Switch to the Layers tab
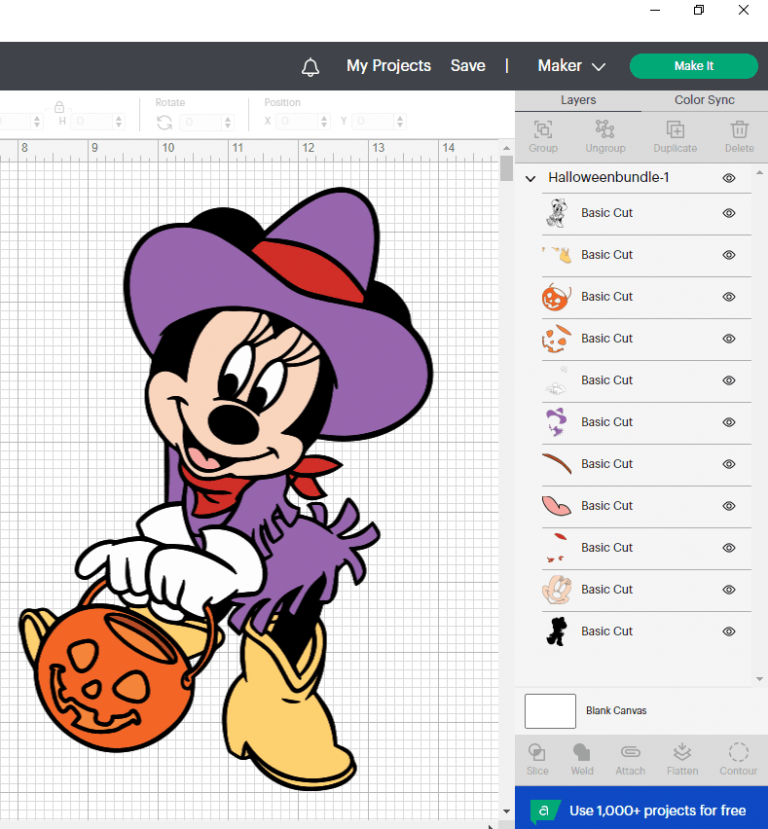 point(578,100)
